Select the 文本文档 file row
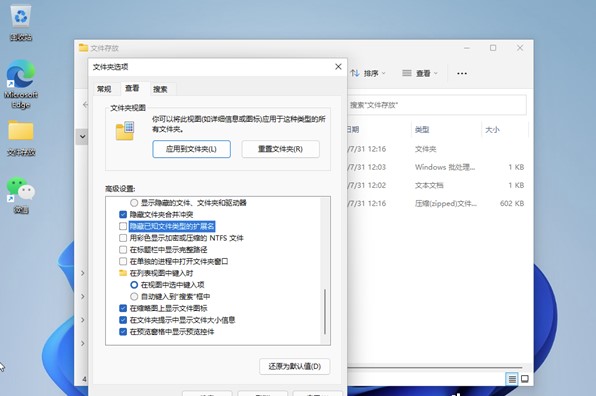The height and width of the screenshot is (396, 596). coord(436,185)
